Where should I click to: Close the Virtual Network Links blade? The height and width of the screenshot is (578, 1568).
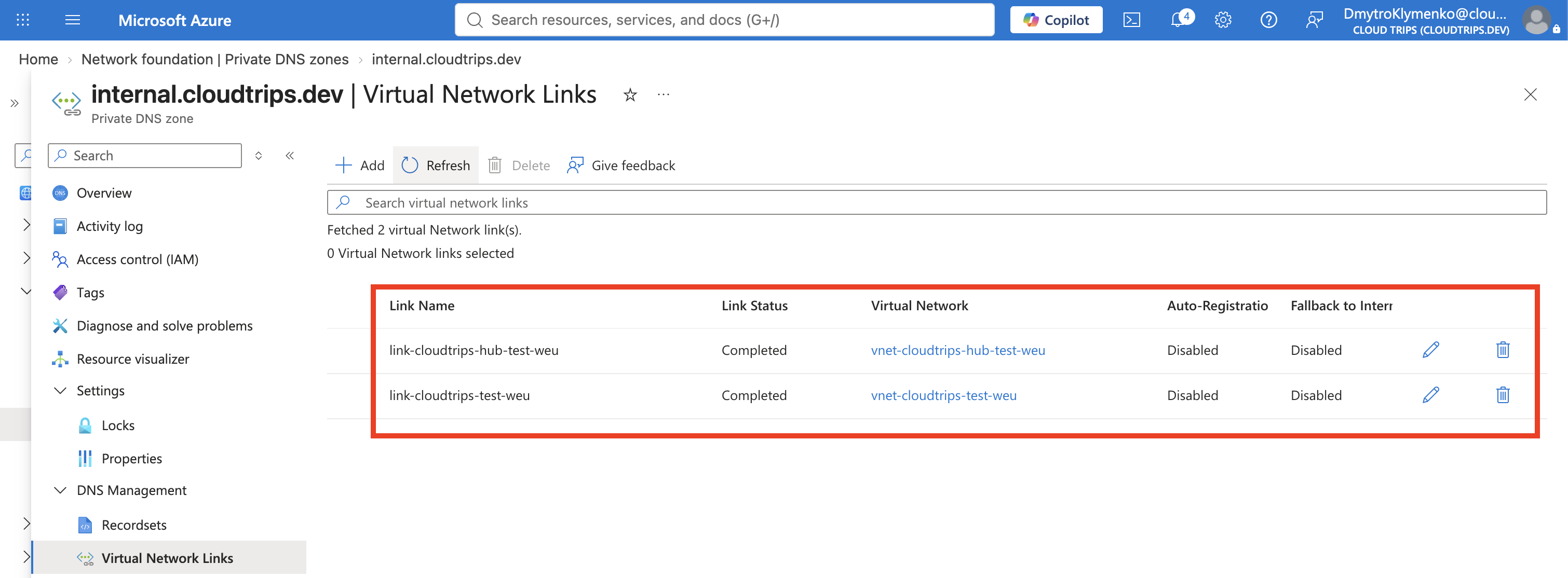click(1530, 94)
